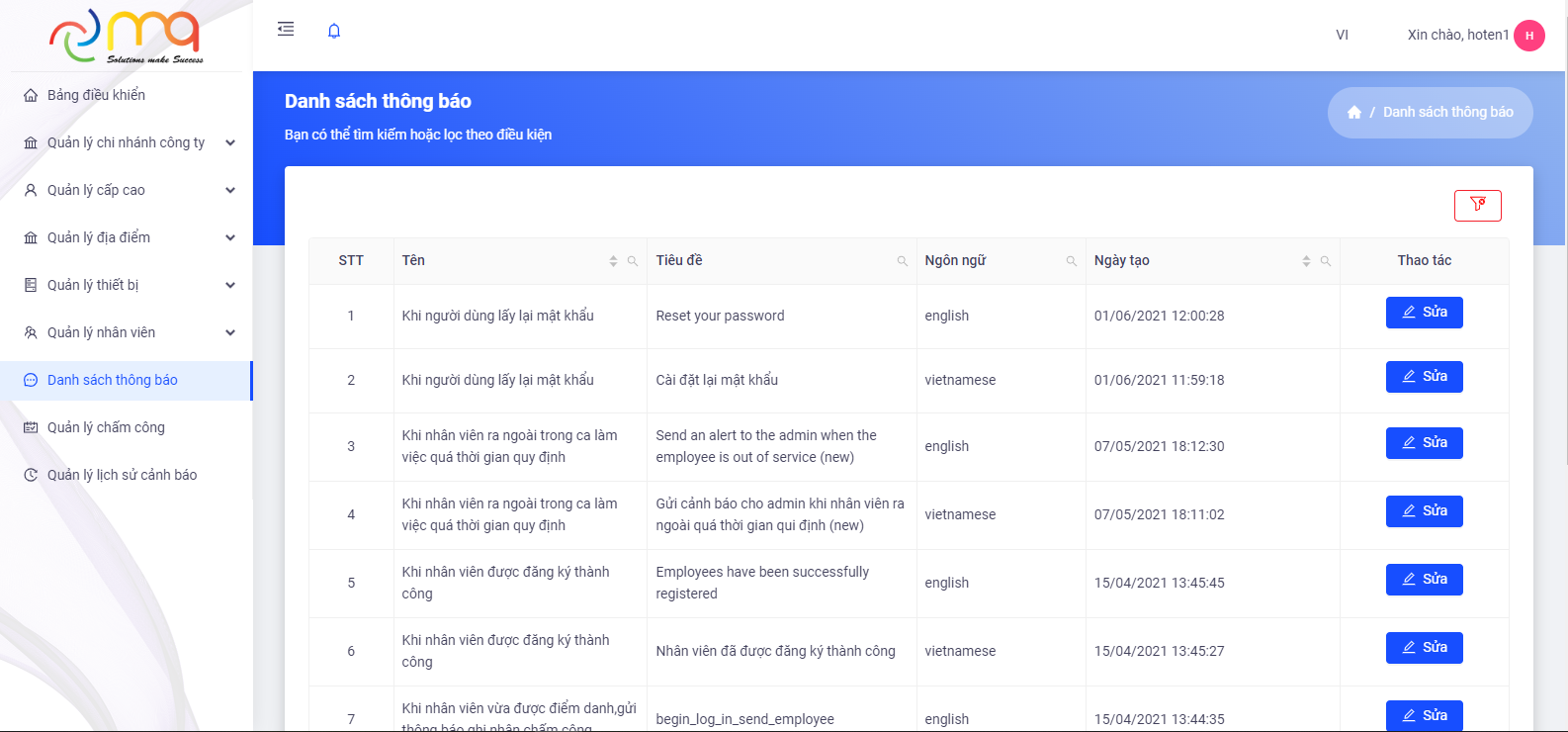1568x732 pixels.
Task: Go to Bảng điều khiển dashboard
Action: click(x=96, y=95)
